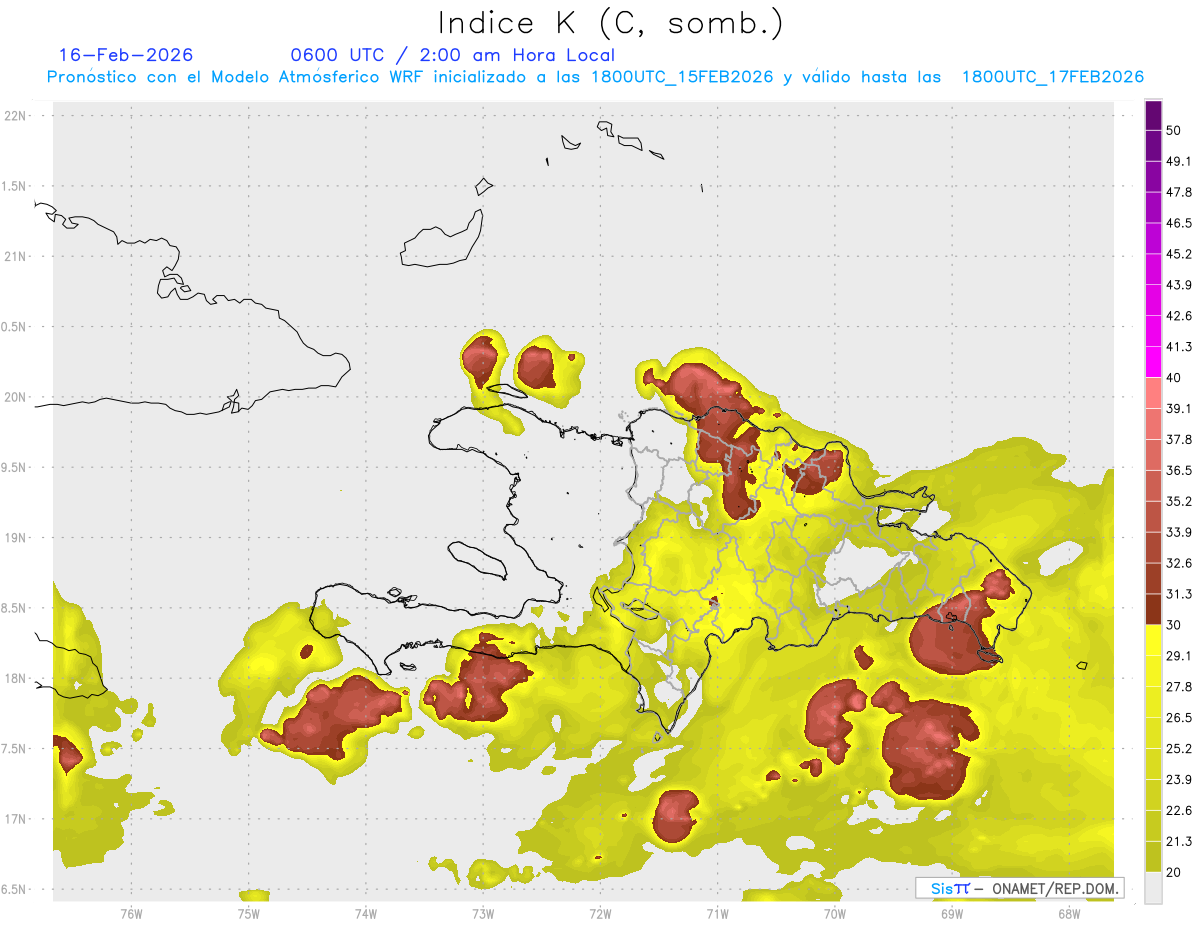Screen dimensions: 1200x927
Task: Select dark purple swatch above the 50 mark
Action: point(1153,115)
